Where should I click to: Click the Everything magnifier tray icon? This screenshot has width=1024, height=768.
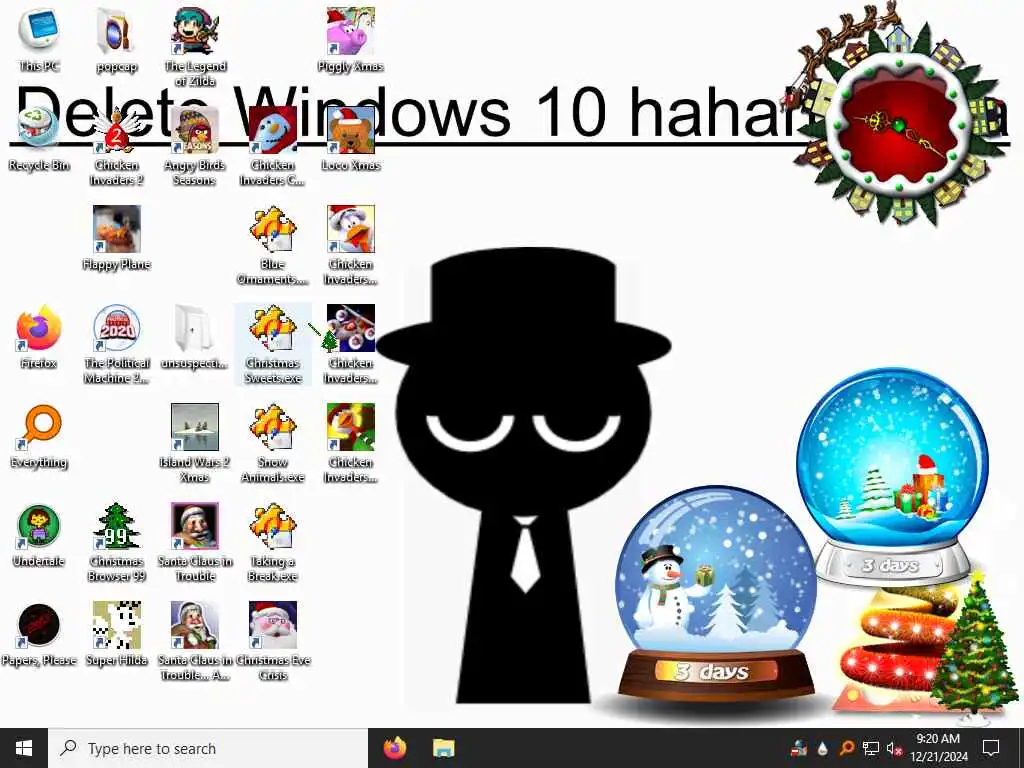click(846, 748)
